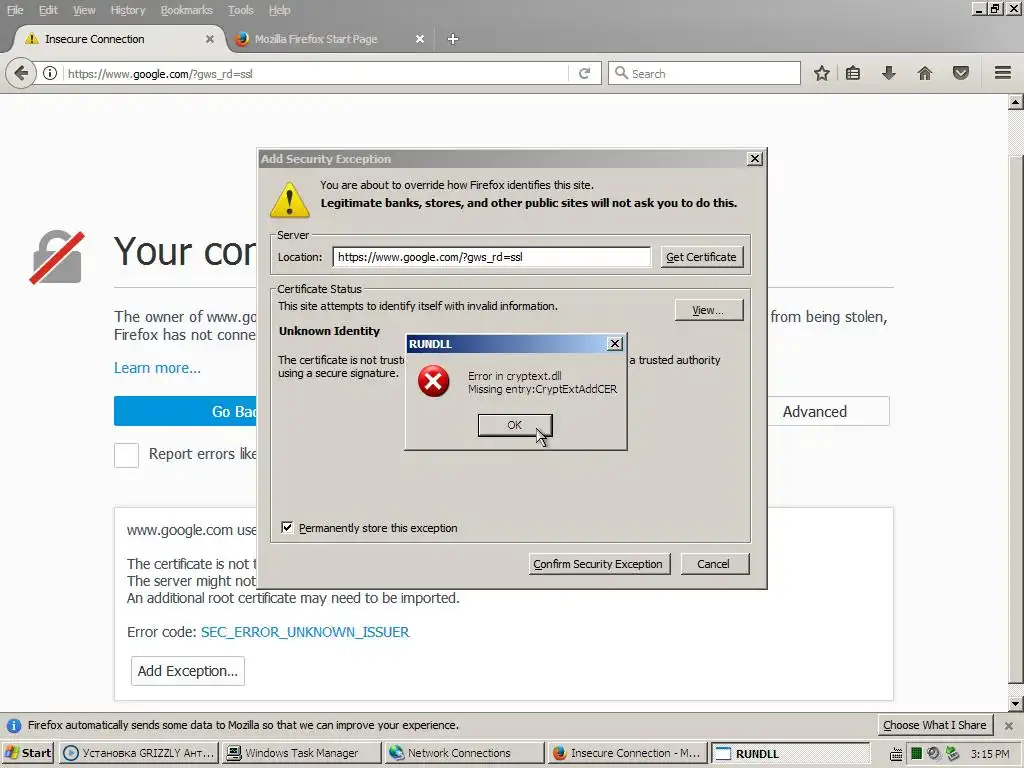Reload the current page
Viewport: 1024px width, 768px height.
[x=584, y=74]
